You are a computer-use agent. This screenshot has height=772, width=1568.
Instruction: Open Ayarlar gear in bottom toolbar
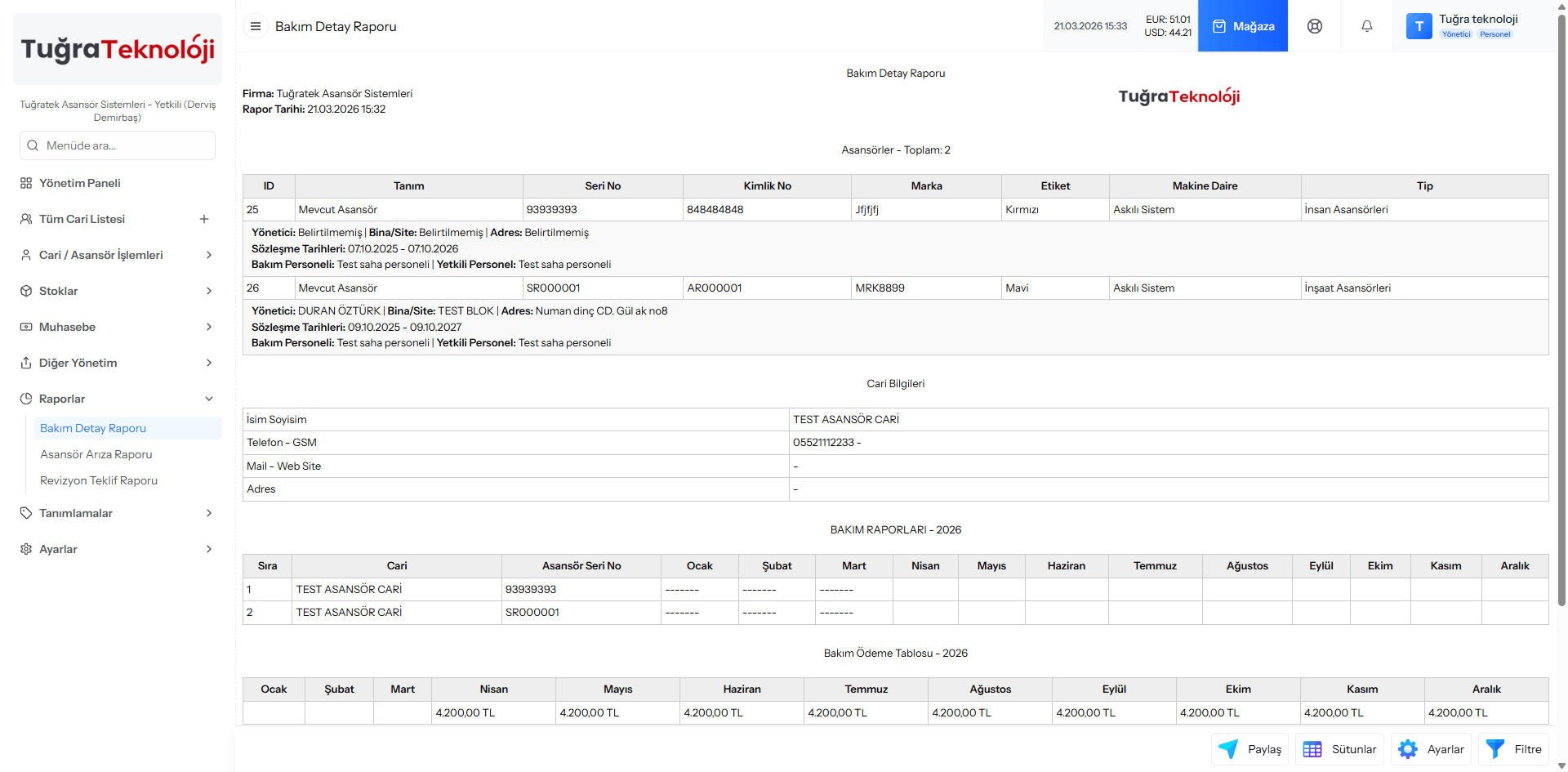pyautogui.click(x=1431, y=749)
